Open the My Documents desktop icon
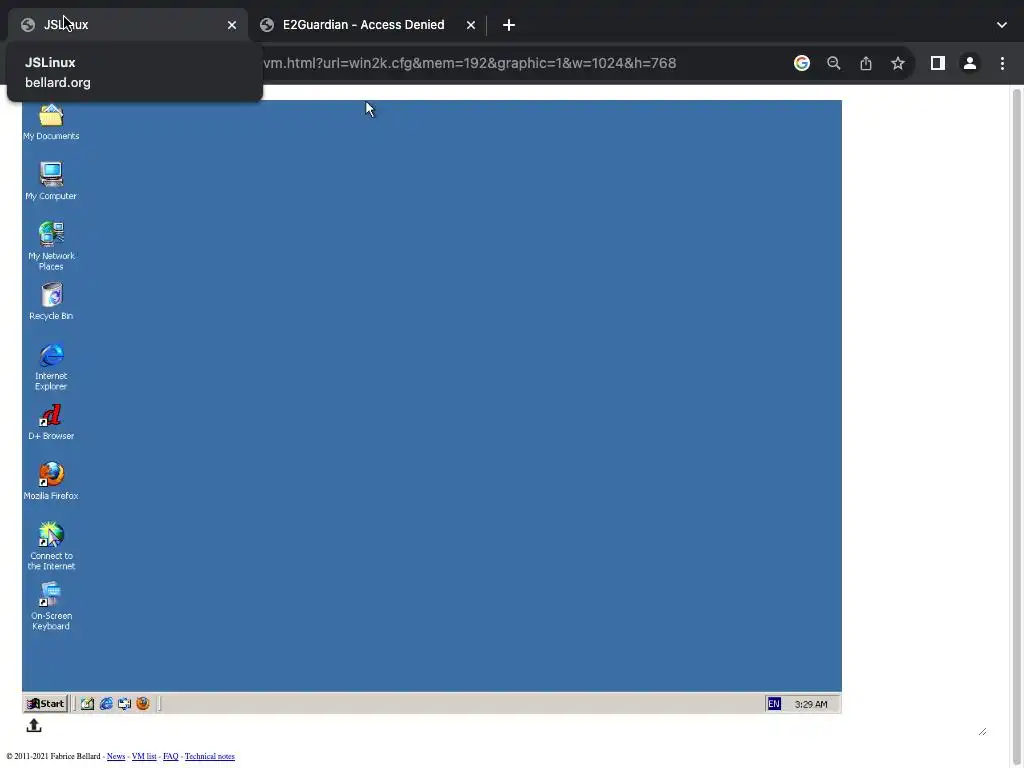The width and height of the screenshot is (1024, 768). coord(51,122)
